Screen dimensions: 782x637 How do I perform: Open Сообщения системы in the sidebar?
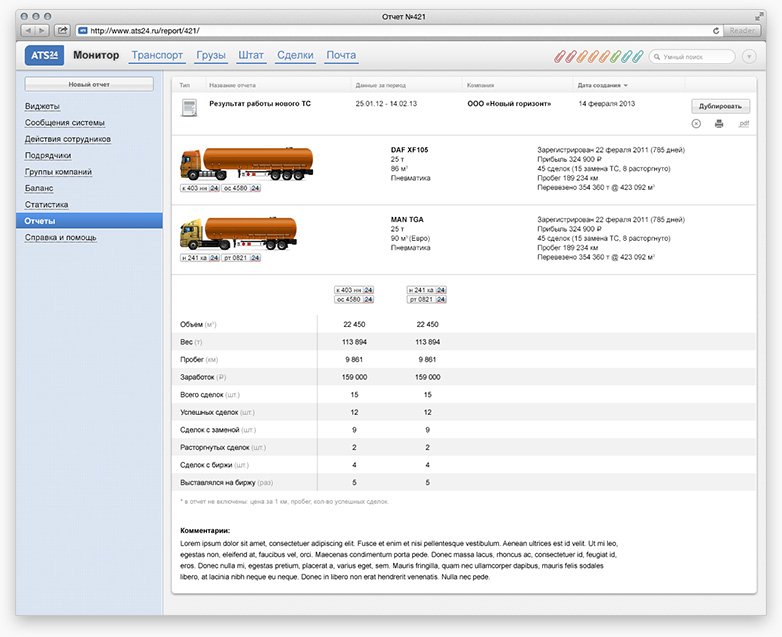[65, 123]
